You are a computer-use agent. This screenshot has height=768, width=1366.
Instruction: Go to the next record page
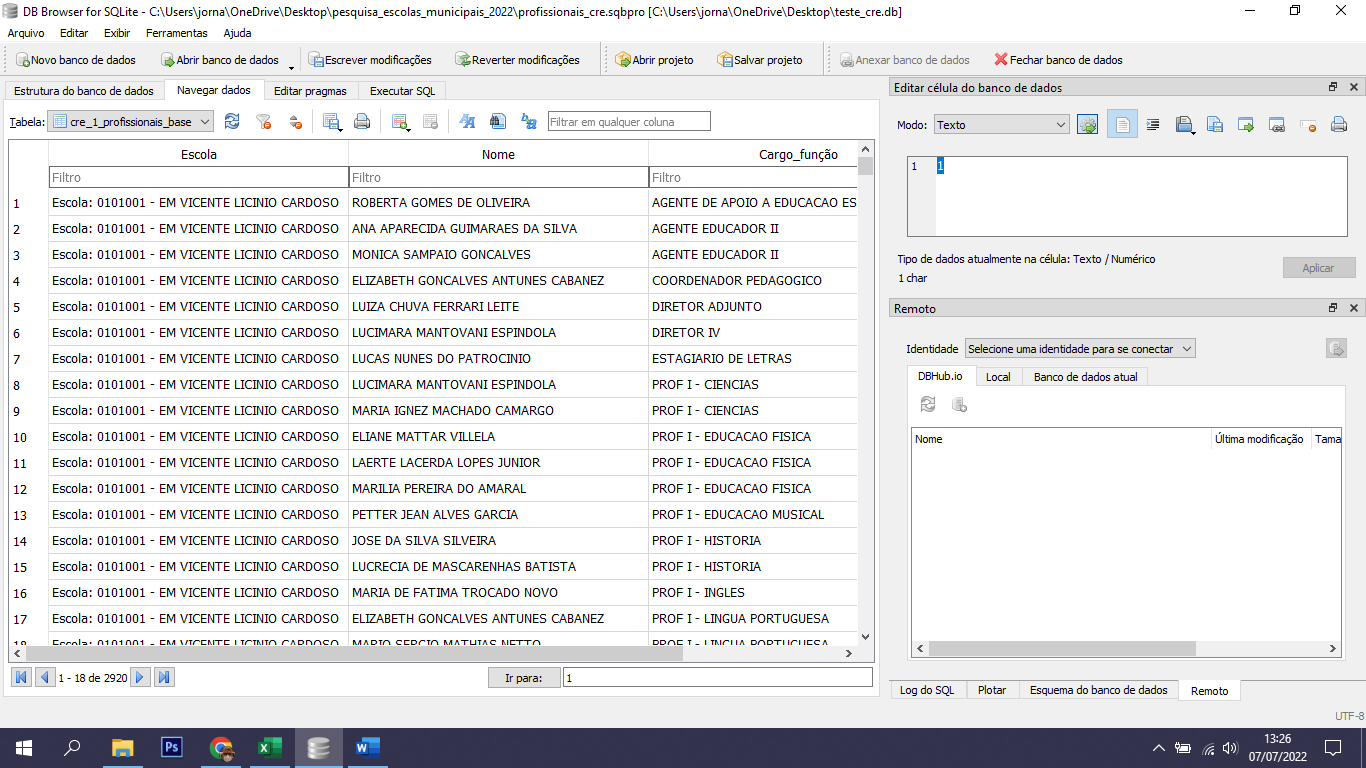coord(141,677)
